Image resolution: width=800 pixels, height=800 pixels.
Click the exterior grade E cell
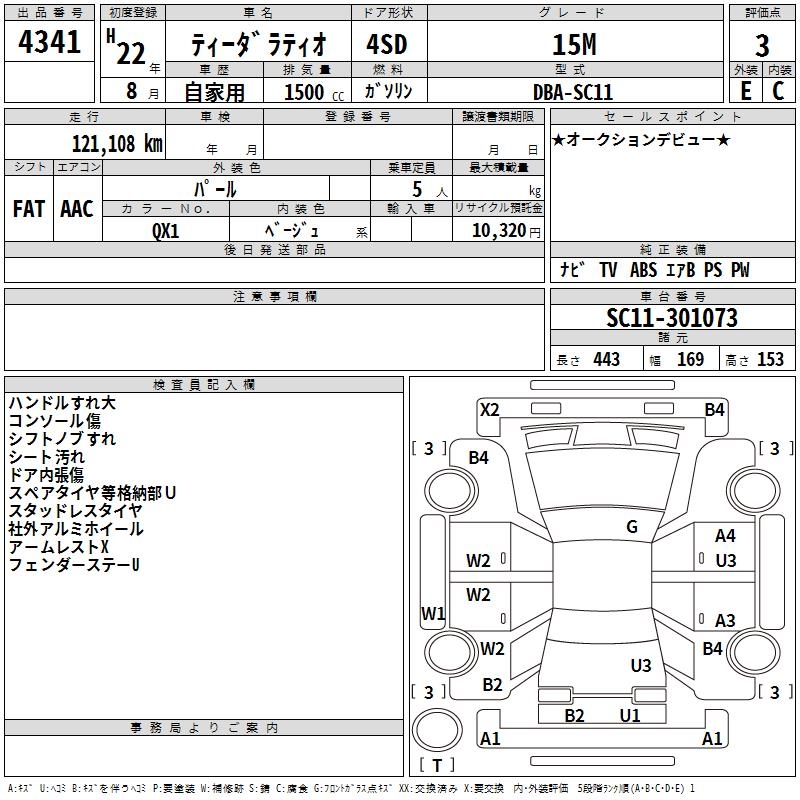click(x=745, y=90)
